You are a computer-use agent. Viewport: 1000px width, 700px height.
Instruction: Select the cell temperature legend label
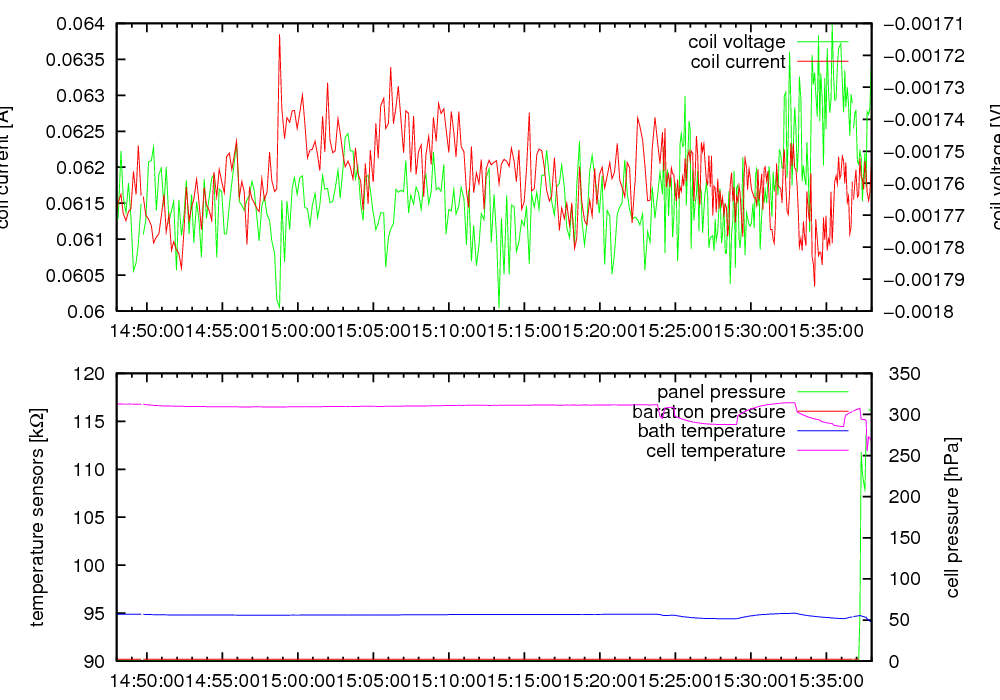tap(715, 451)
